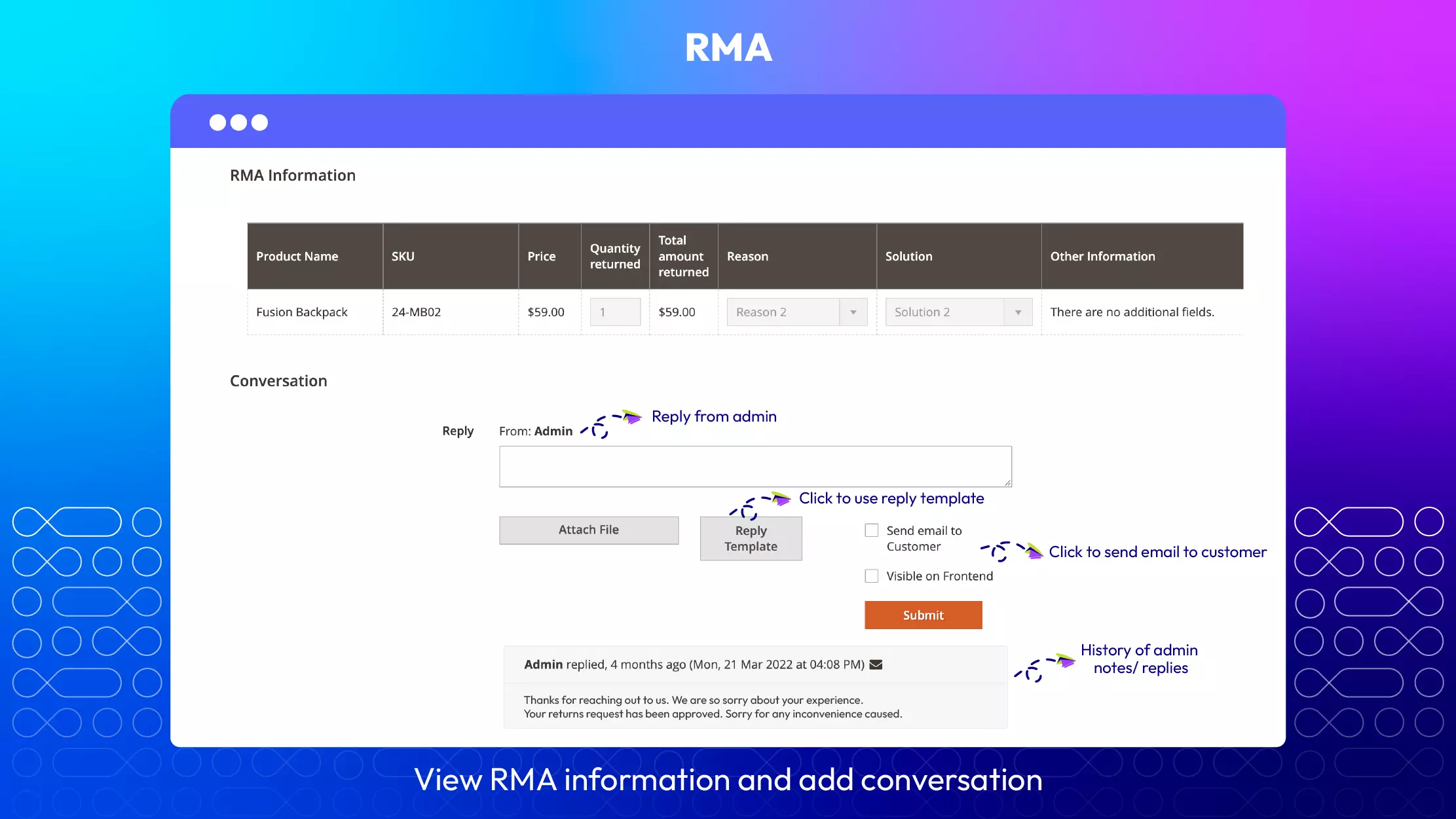Click the SKU column header
The height and width of the screenshot is (819, 1456).
click(451, 257)
